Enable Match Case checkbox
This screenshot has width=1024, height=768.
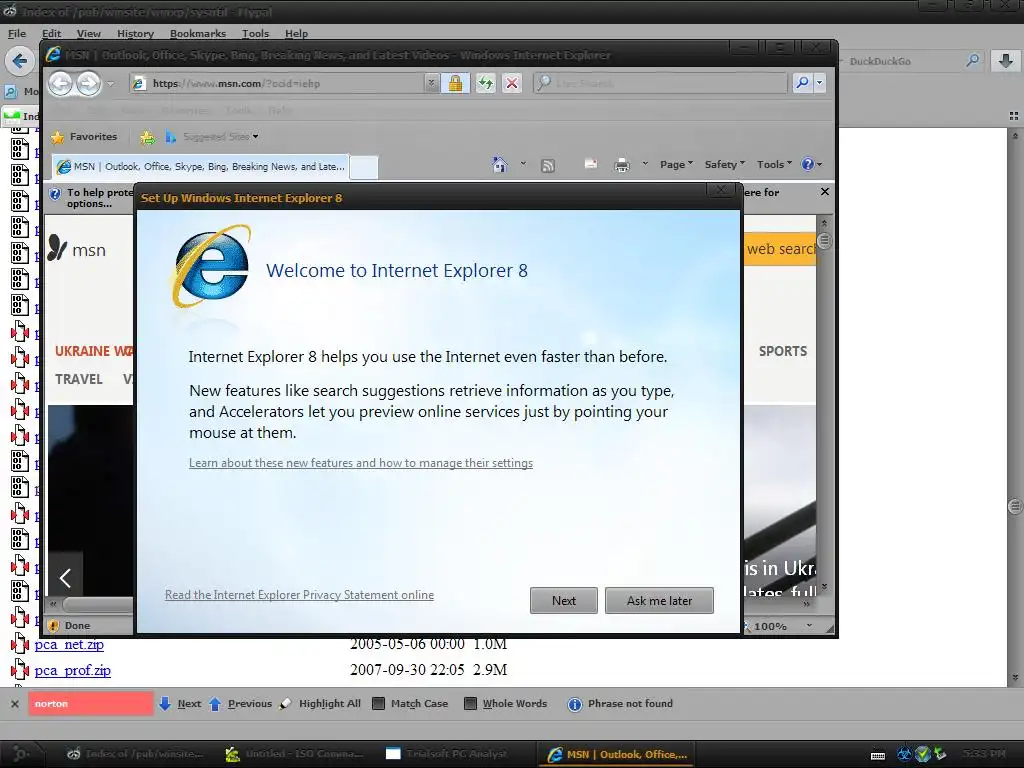378,703
